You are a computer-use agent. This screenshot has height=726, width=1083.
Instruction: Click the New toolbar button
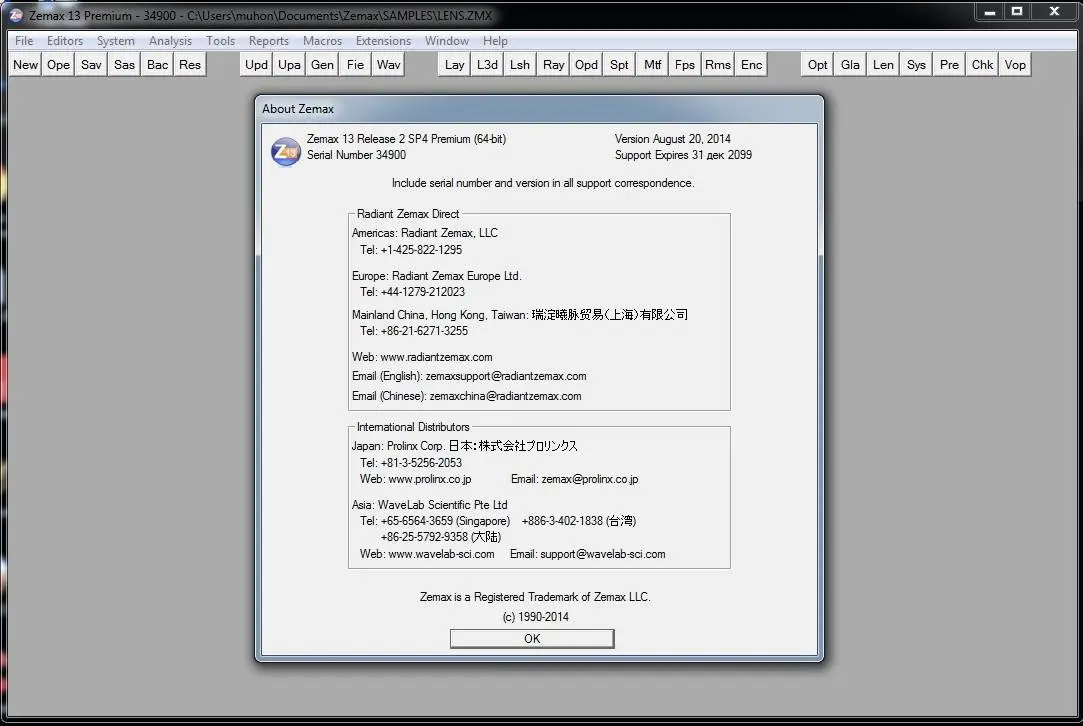pyautogui.click(x=26, y=65)
